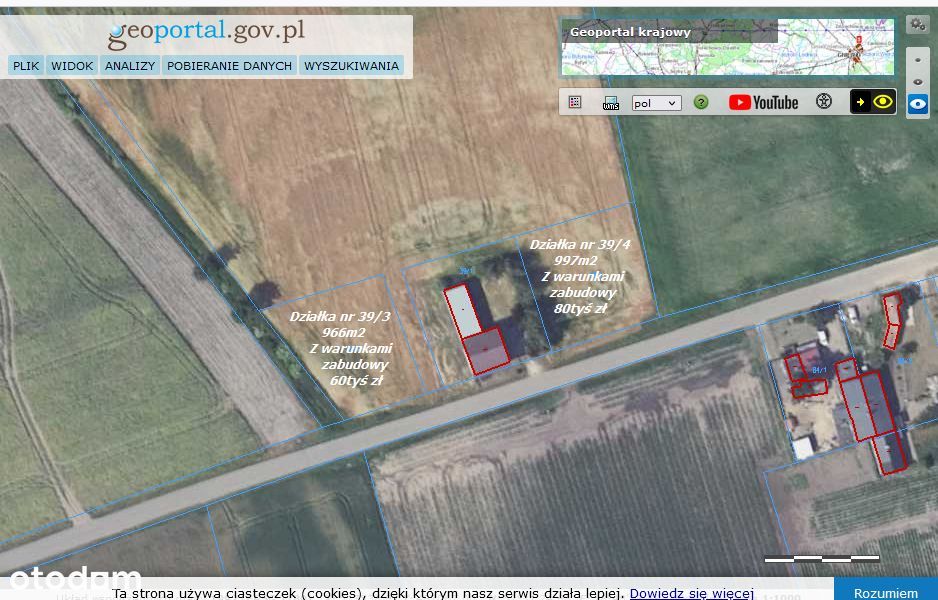Expand the 'pol' language dropdown
Viewport: 938px width, 600px height.
coord(656,103)
